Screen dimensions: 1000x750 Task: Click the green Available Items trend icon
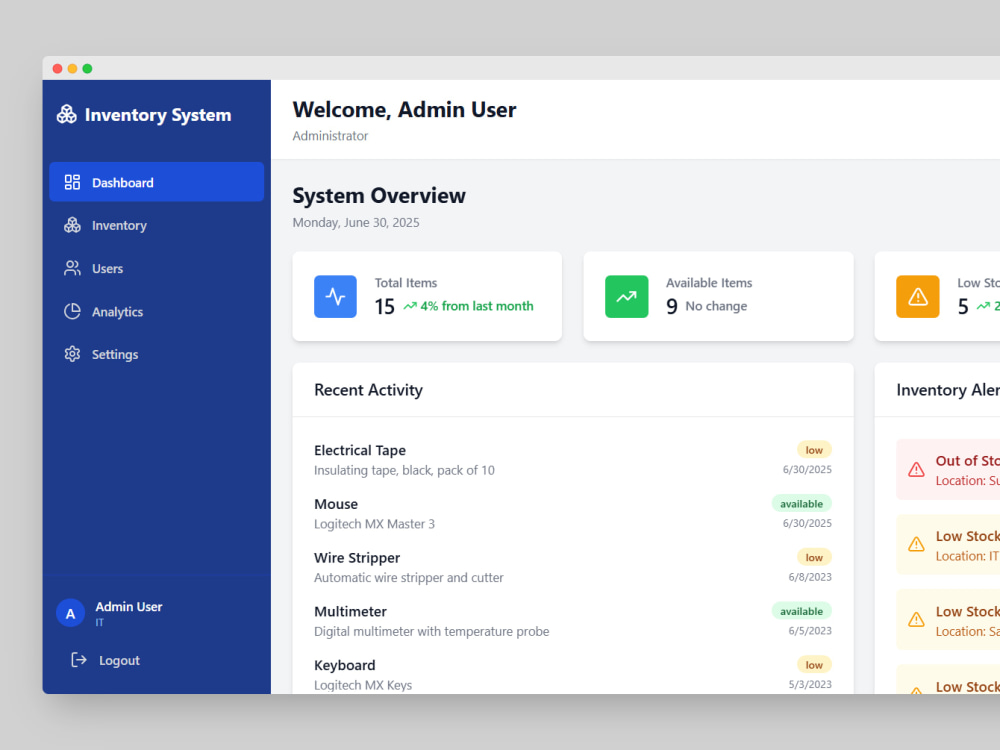[x=626, y=297]
